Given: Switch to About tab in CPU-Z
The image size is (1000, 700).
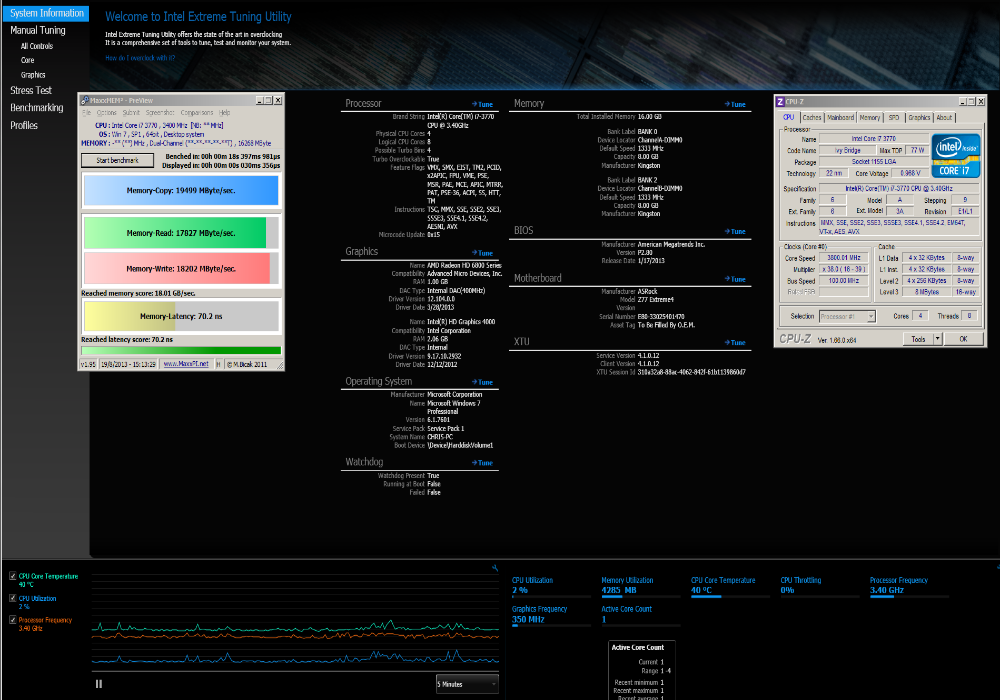Looking at the screenshot, I should pyautogui.click(x=945, y=117).
